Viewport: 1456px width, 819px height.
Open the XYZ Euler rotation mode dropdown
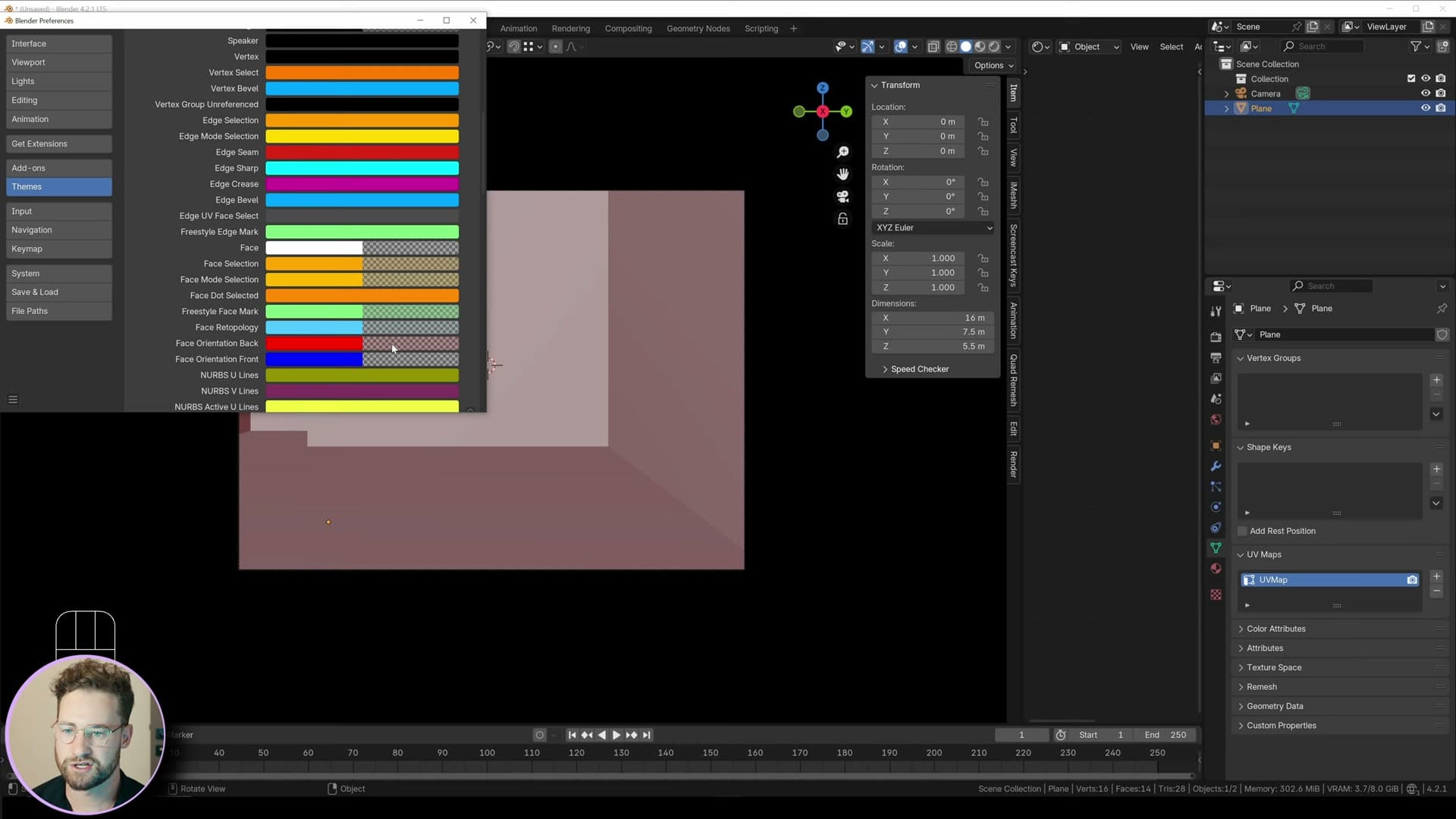tap(933, 227)
